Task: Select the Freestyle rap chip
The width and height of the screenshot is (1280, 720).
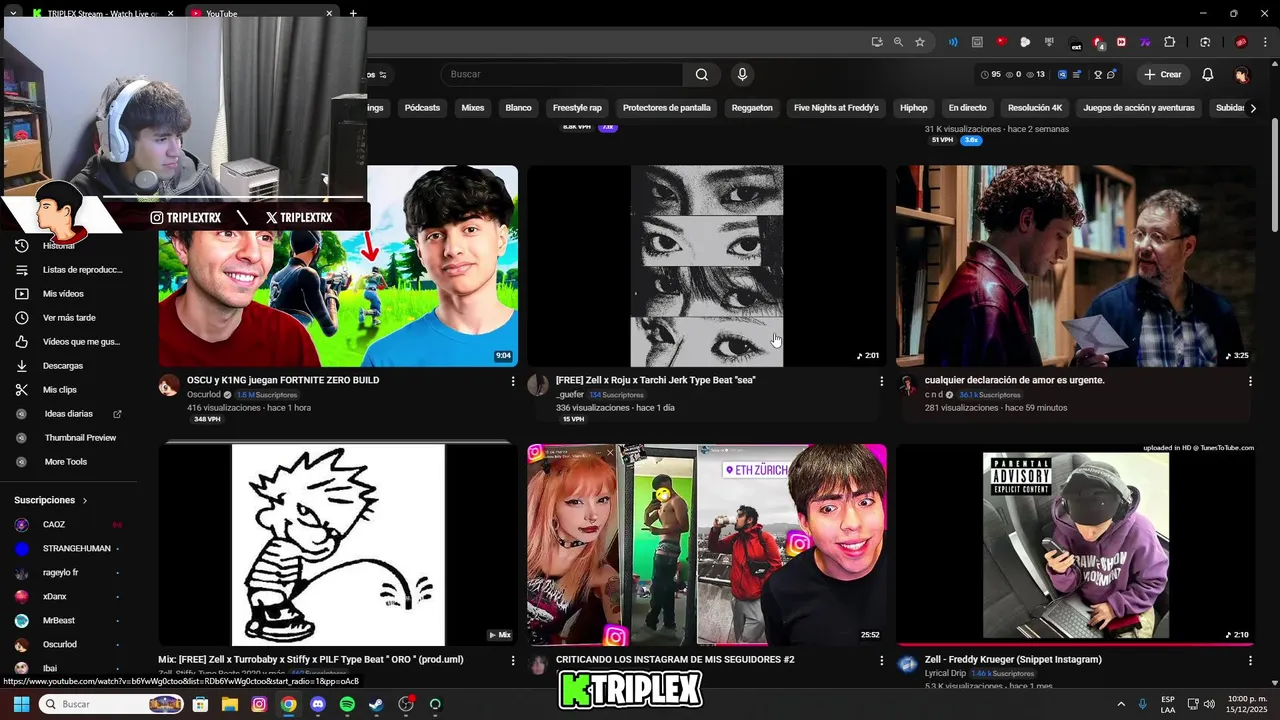Action: [x=577, y=108]
